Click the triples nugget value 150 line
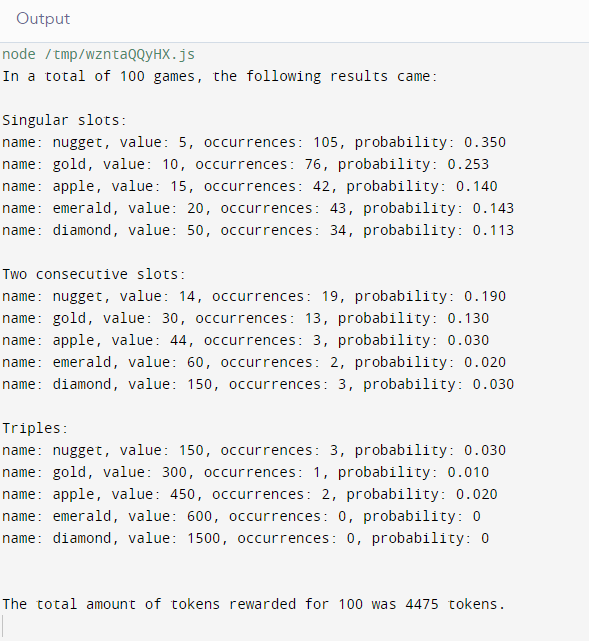Viewport: 589px width, 641px height. (x=254, y=450)
